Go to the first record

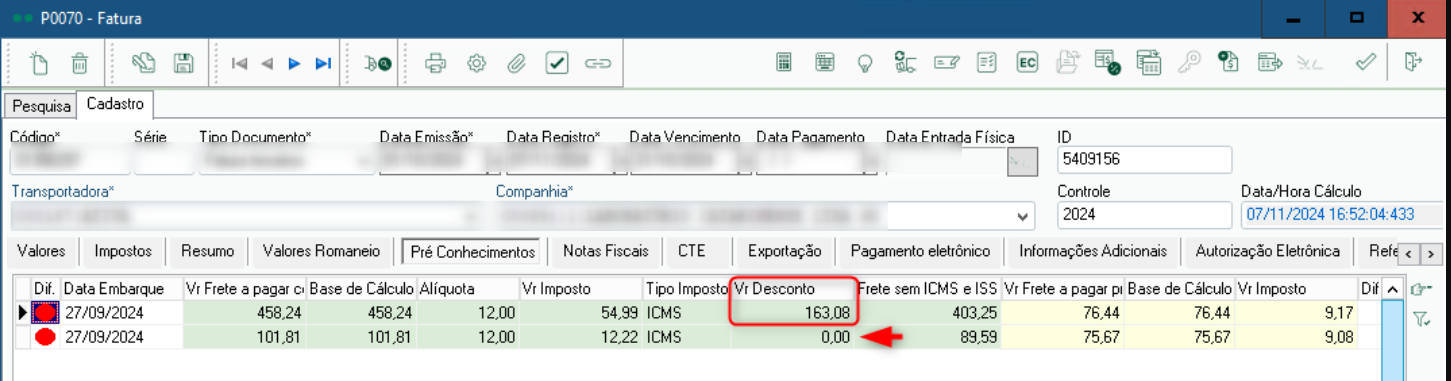tap(239, 63)
